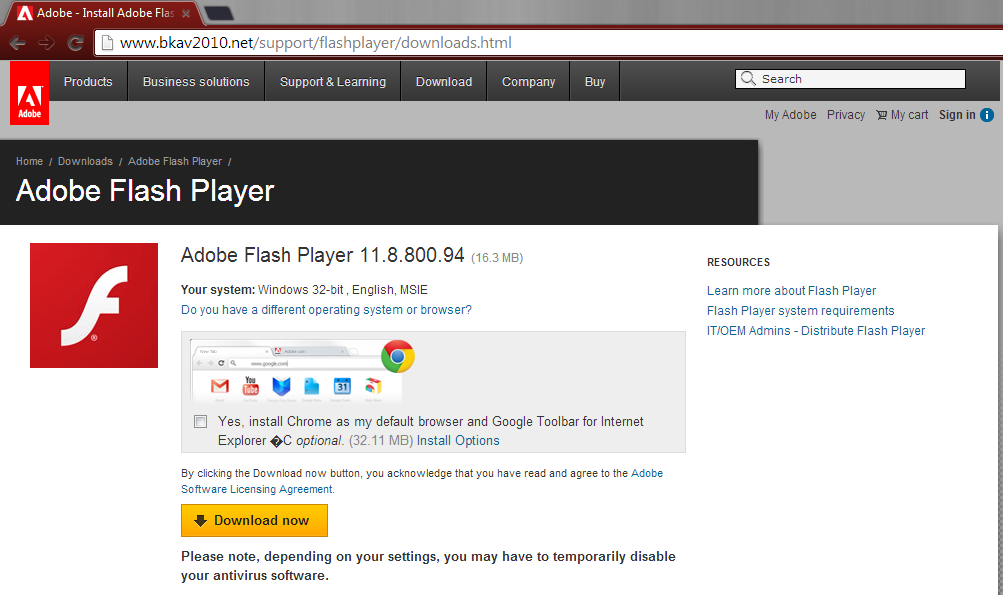The height and width of the screenshot is (595, 1003).
Task: Click the '(16.3 MB)' file size text
Action: point(497,258)
